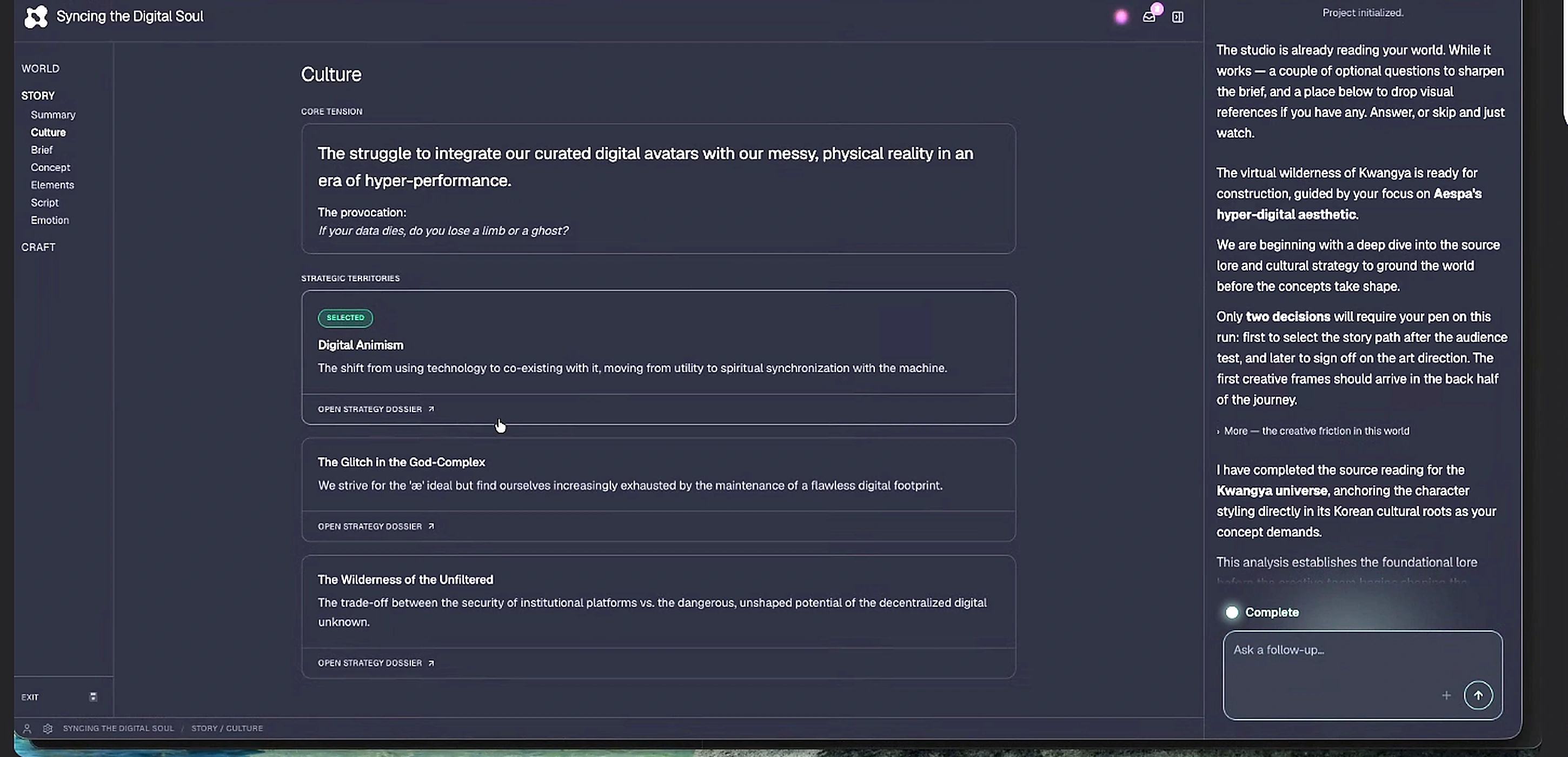This screenshot has height=757, width=1568.
Task: Open the inbox tray with notification badge
Action: [x=1149, y=16]
